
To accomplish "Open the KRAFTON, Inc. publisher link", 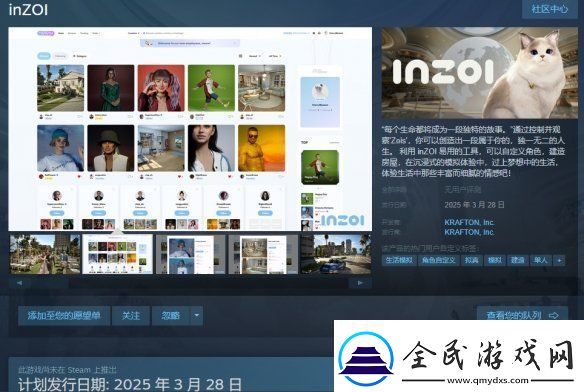I will tap(469, 232).
